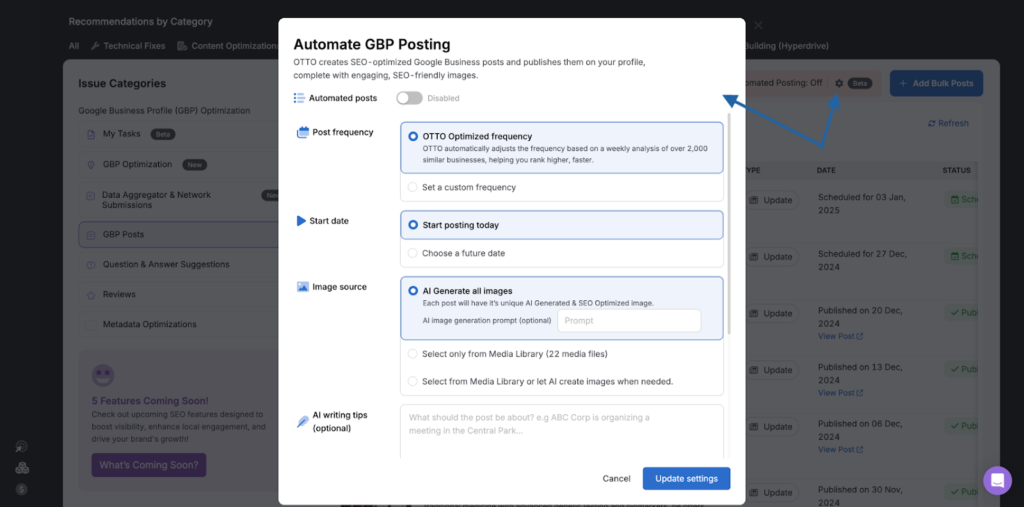Click the Start date play icon
Viewport: 1024px width, 507px height.
301,221
